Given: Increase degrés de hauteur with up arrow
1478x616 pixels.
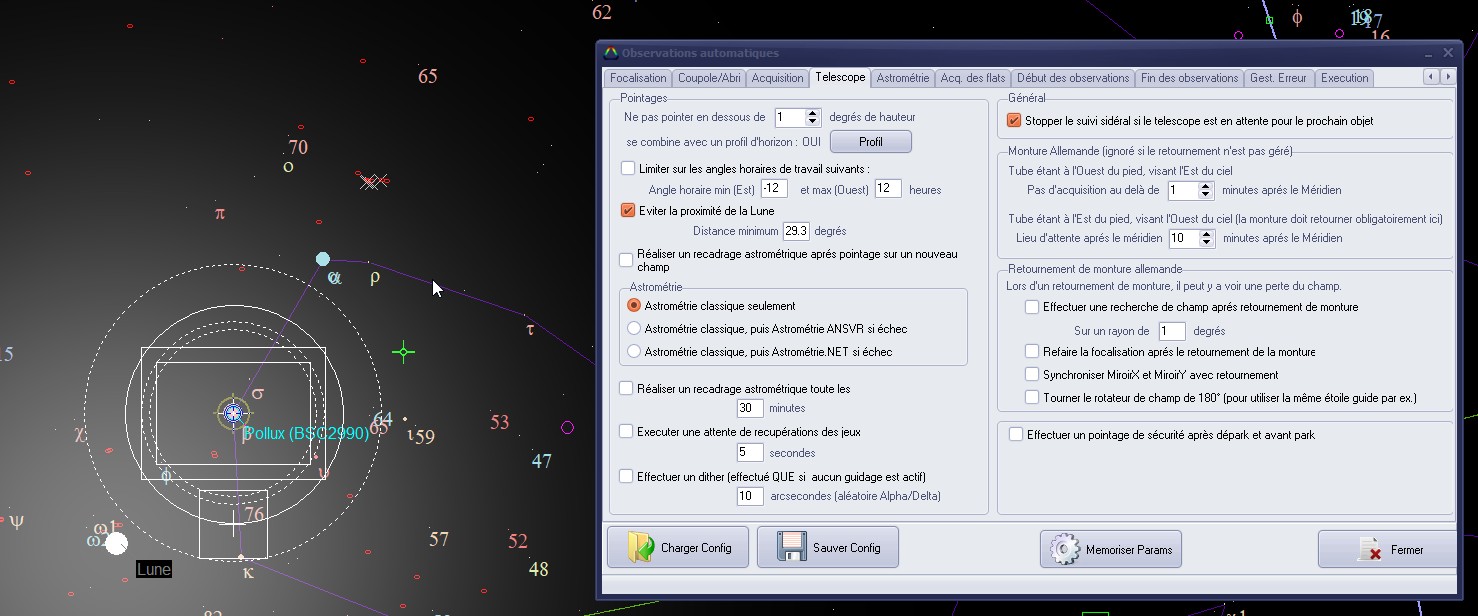Looking at the screenshot, I should pyautogui.click(x=813, y=113).
